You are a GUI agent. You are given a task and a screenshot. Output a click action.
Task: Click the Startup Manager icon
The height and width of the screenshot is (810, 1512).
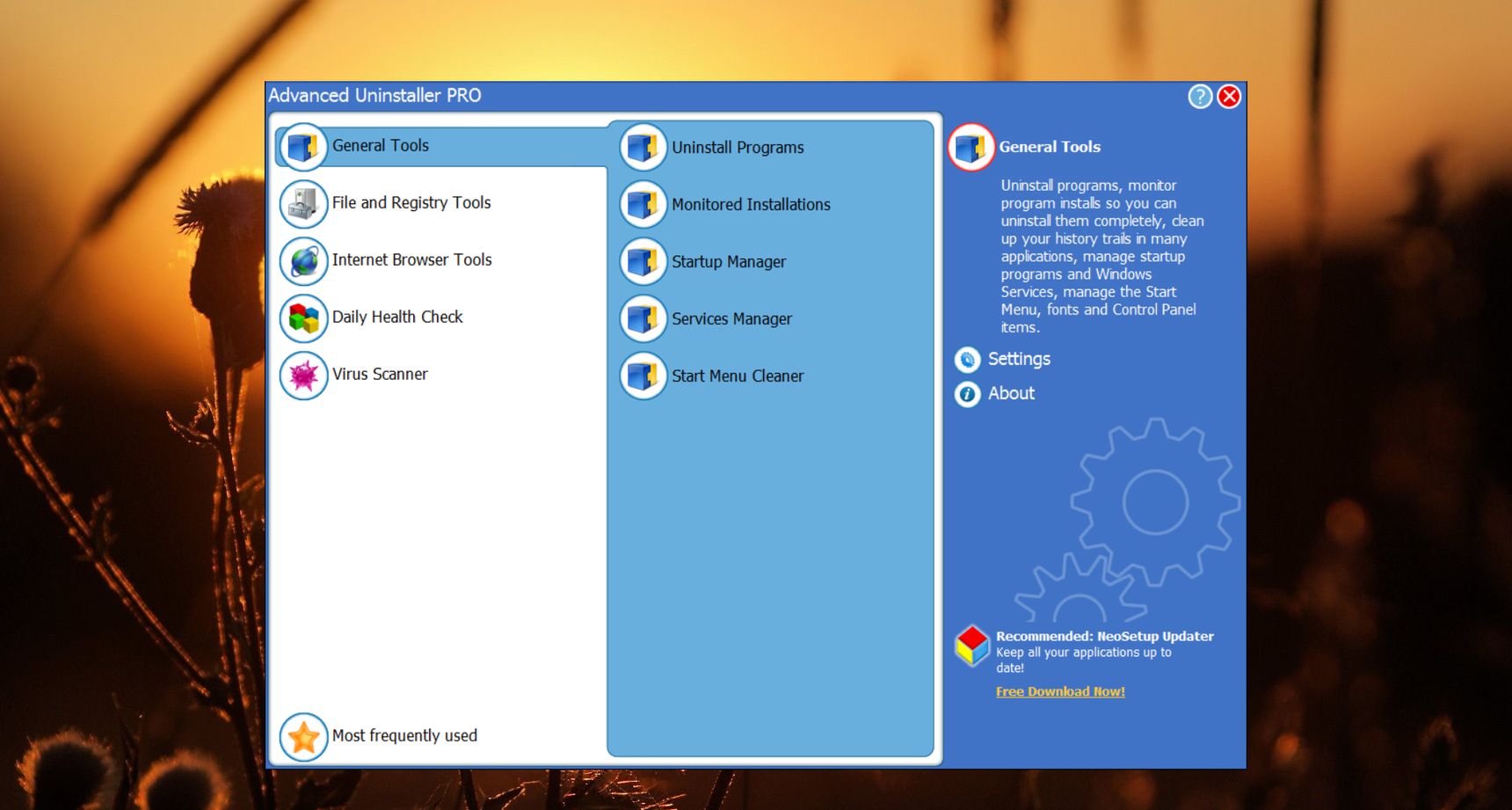[643, 261]
